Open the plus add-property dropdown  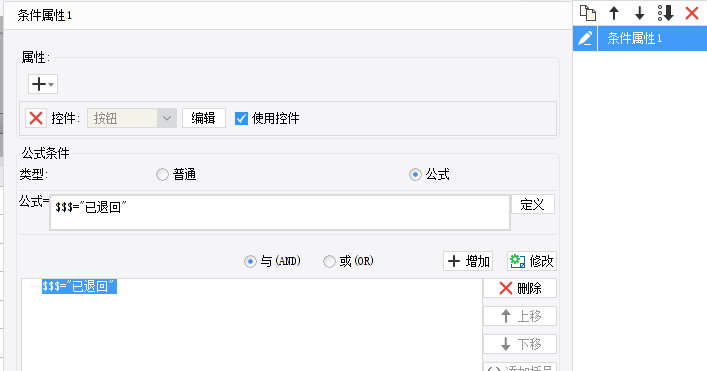[x=43, y=84]
